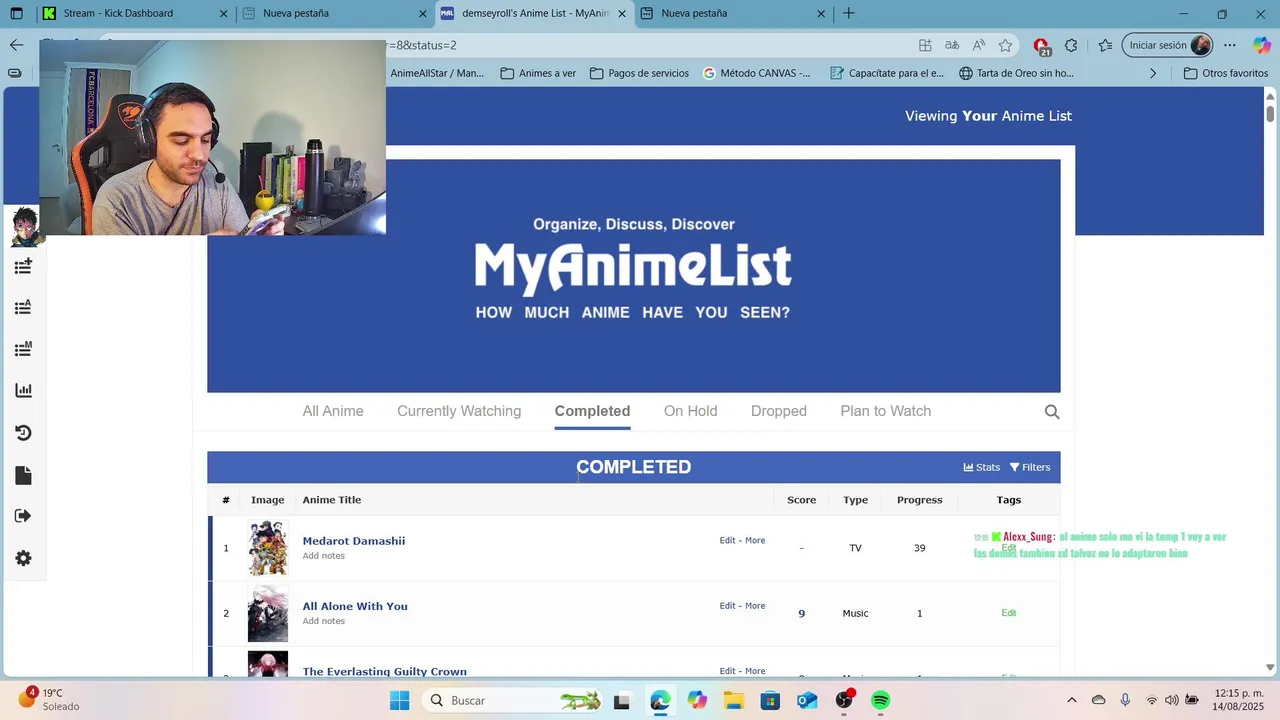The height and width of the screenshot is (720, 1280).
Task: Select the All Anime list tab
Action: click(x=333, y=411)
